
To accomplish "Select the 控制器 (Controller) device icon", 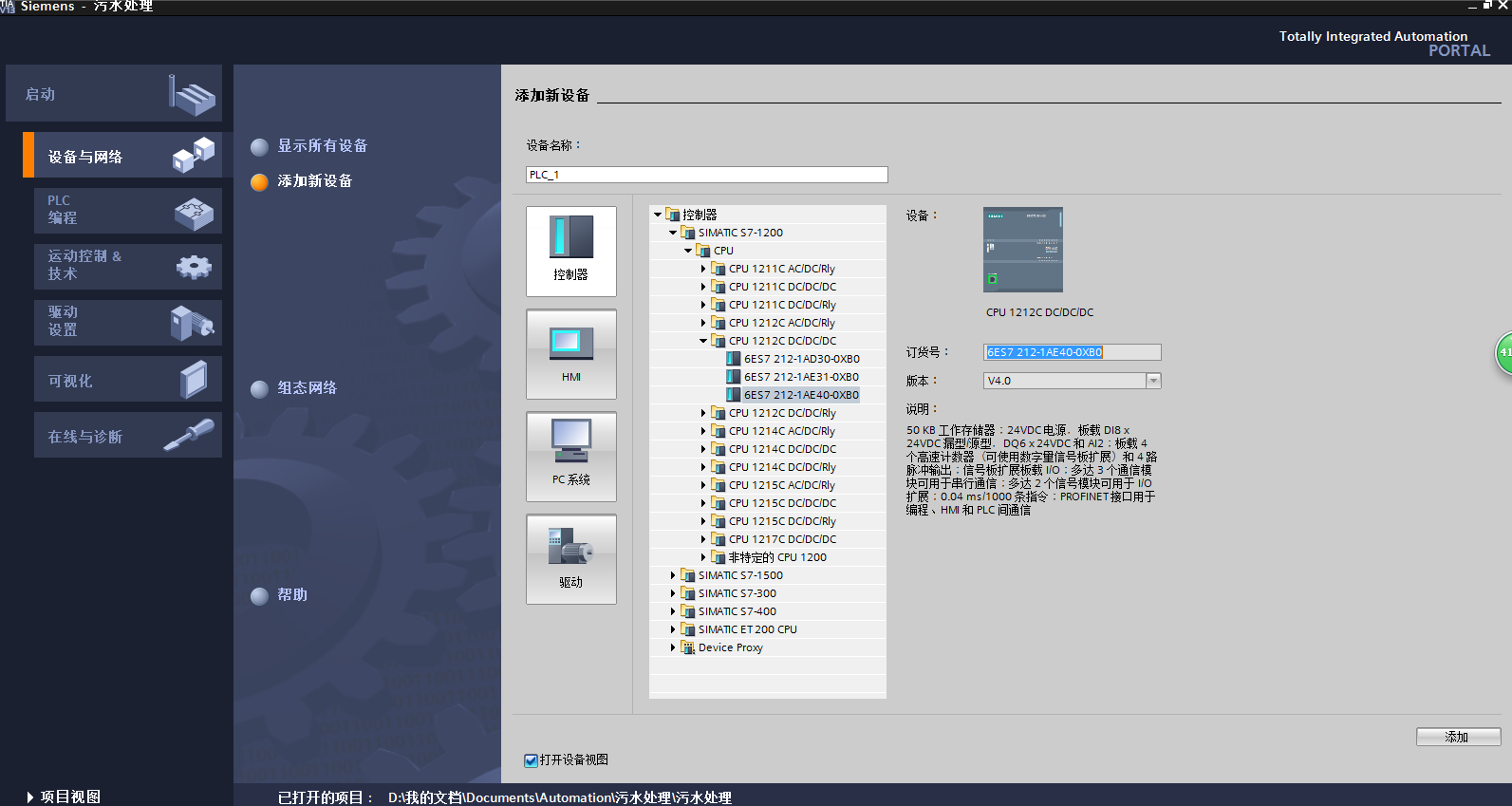I will coord(570,251).
